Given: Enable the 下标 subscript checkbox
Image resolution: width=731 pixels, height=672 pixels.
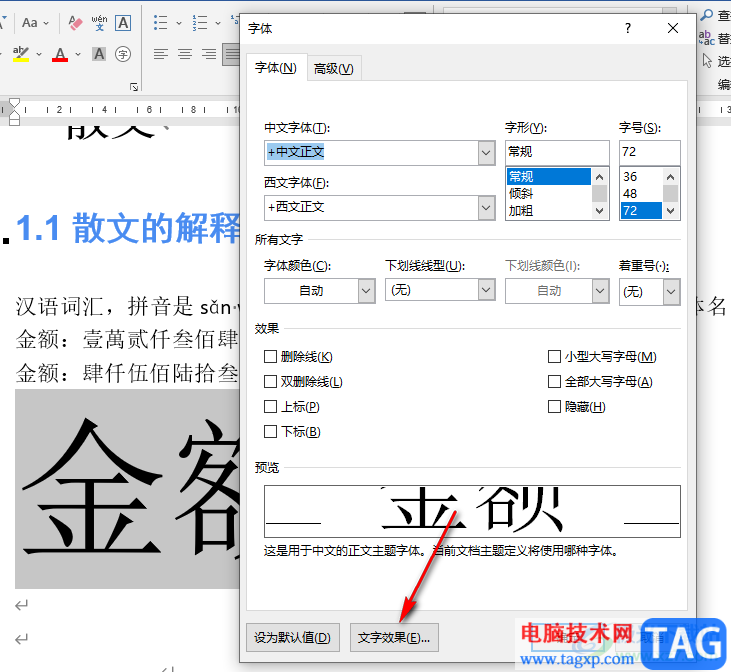Looking at the screenshot, I should coord(270,431).
